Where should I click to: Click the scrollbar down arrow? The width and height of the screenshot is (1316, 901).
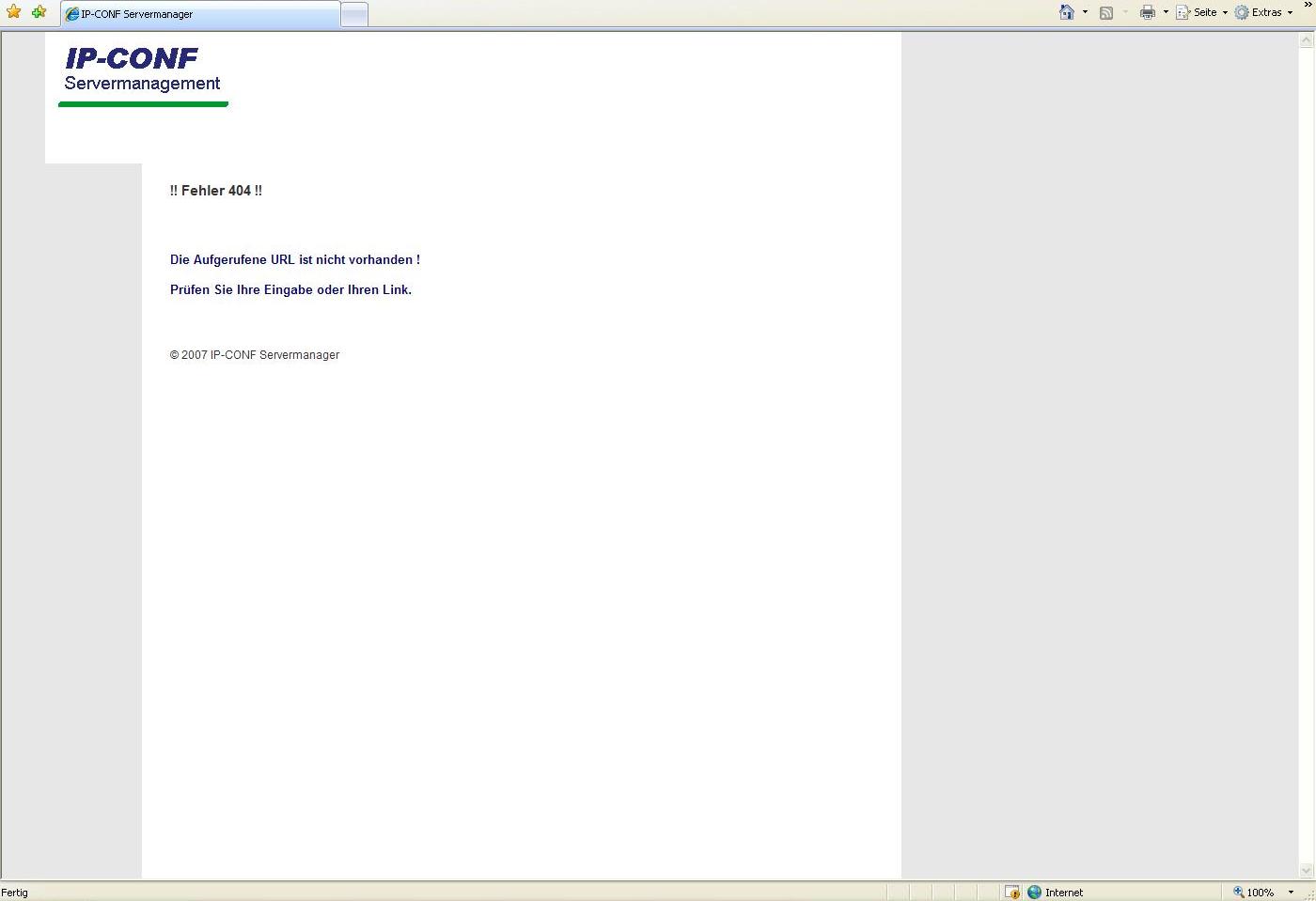[1306, 870]
